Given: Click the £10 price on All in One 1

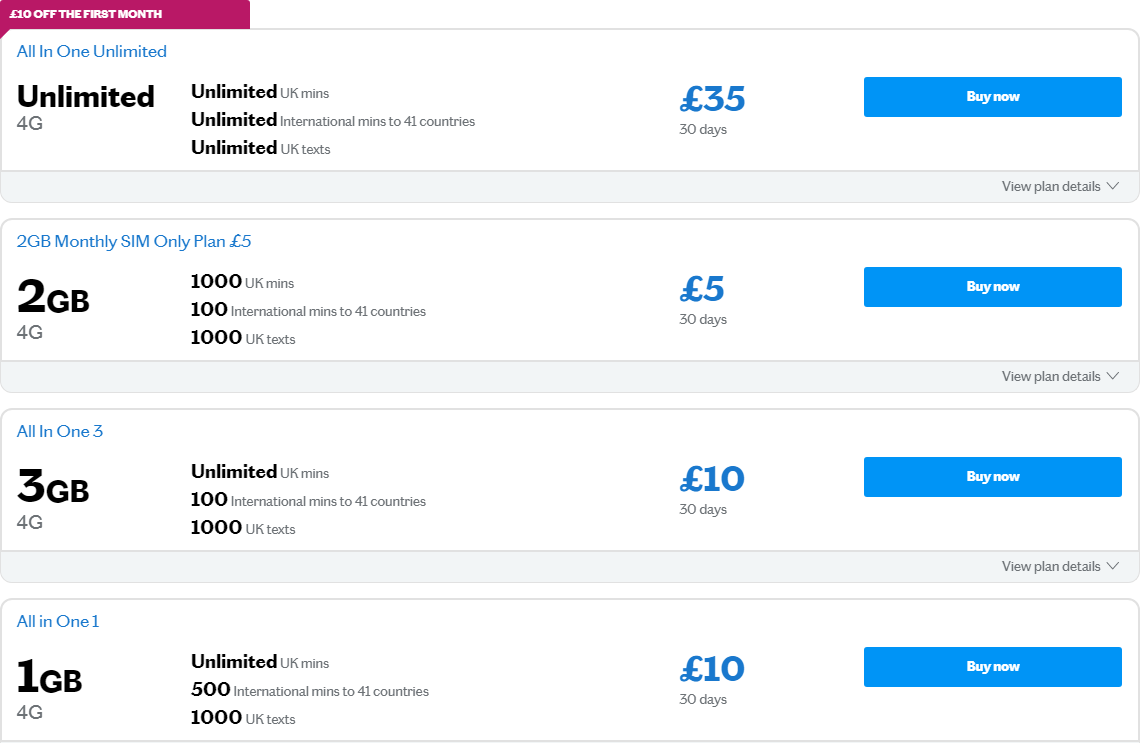Looking at the screenshot, I should [712, 669].
